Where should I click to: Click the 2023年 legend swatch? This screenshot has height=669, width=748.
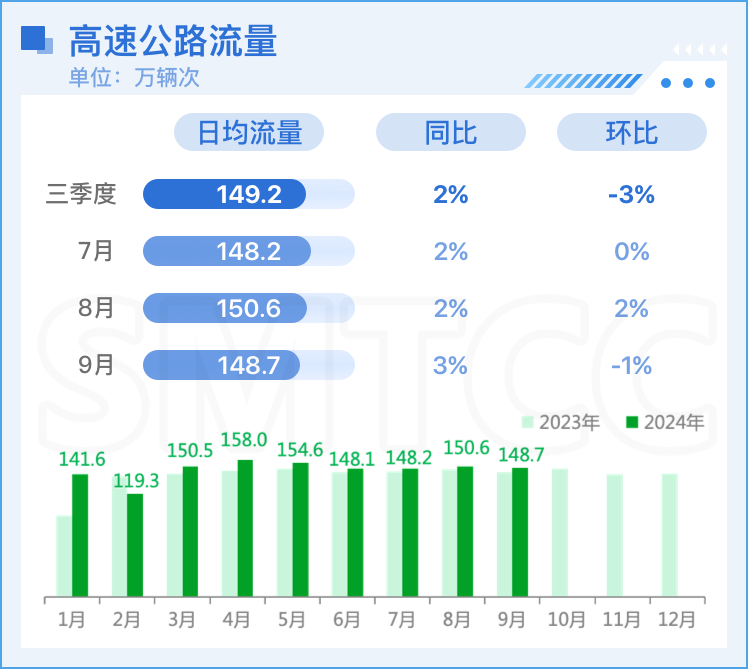click(527, 422)
